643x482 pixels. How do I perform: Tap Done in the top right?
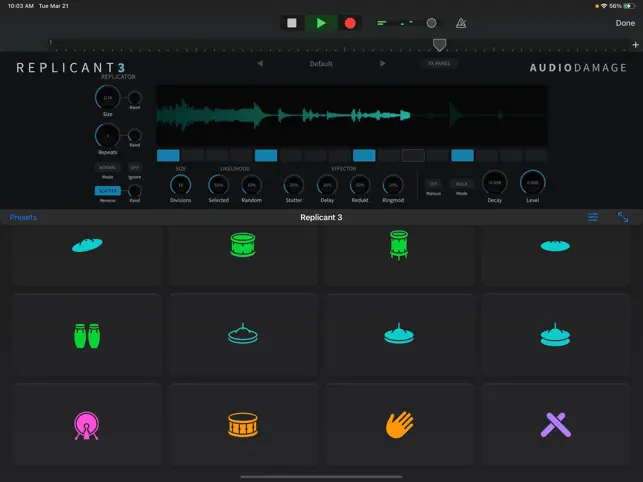[625, 23]
